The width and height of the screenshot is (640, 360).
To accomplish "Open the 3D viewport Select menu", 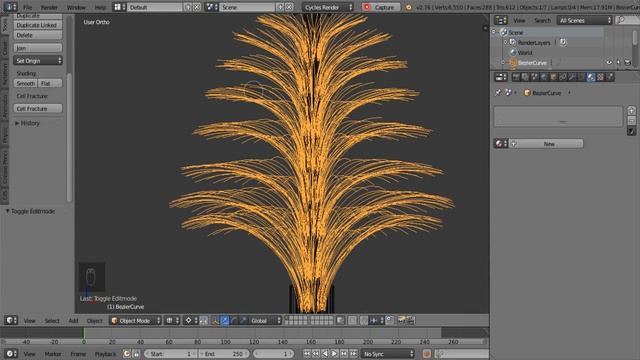I will tap(52, 321).
